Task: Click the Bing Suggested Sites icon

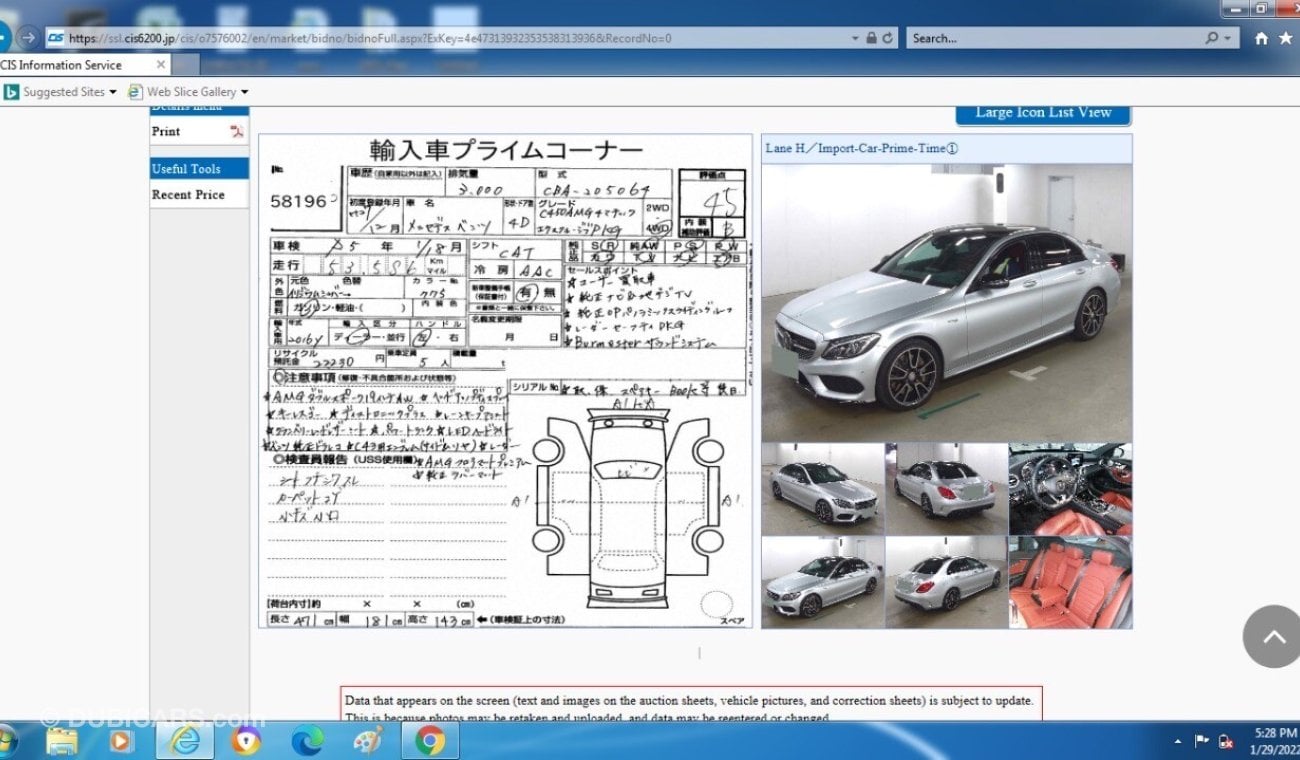Action: click(x=11, y=92)
